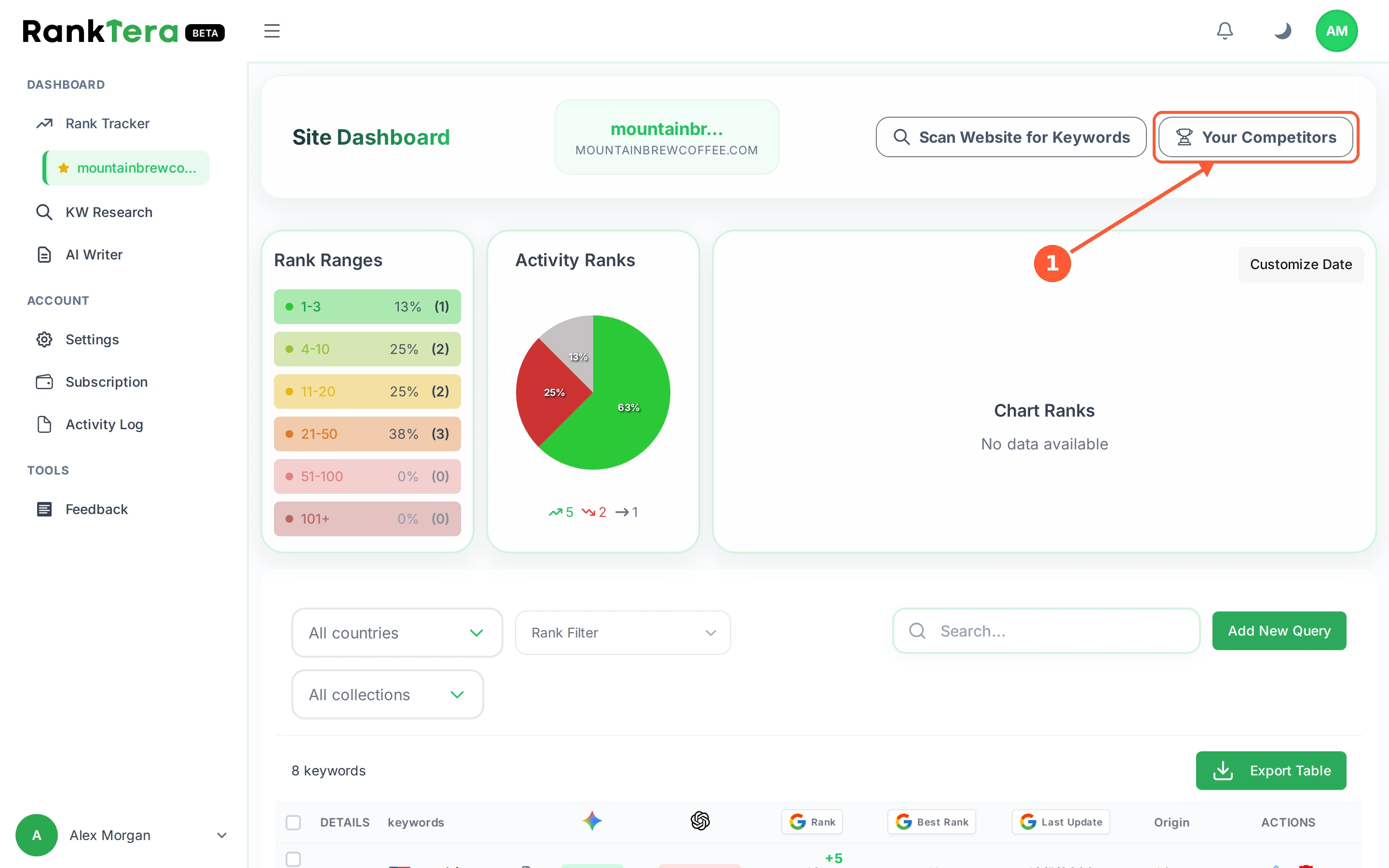Click the KW Research magnifier icon
The image size is (1389, 868).
tap(44, 212)
